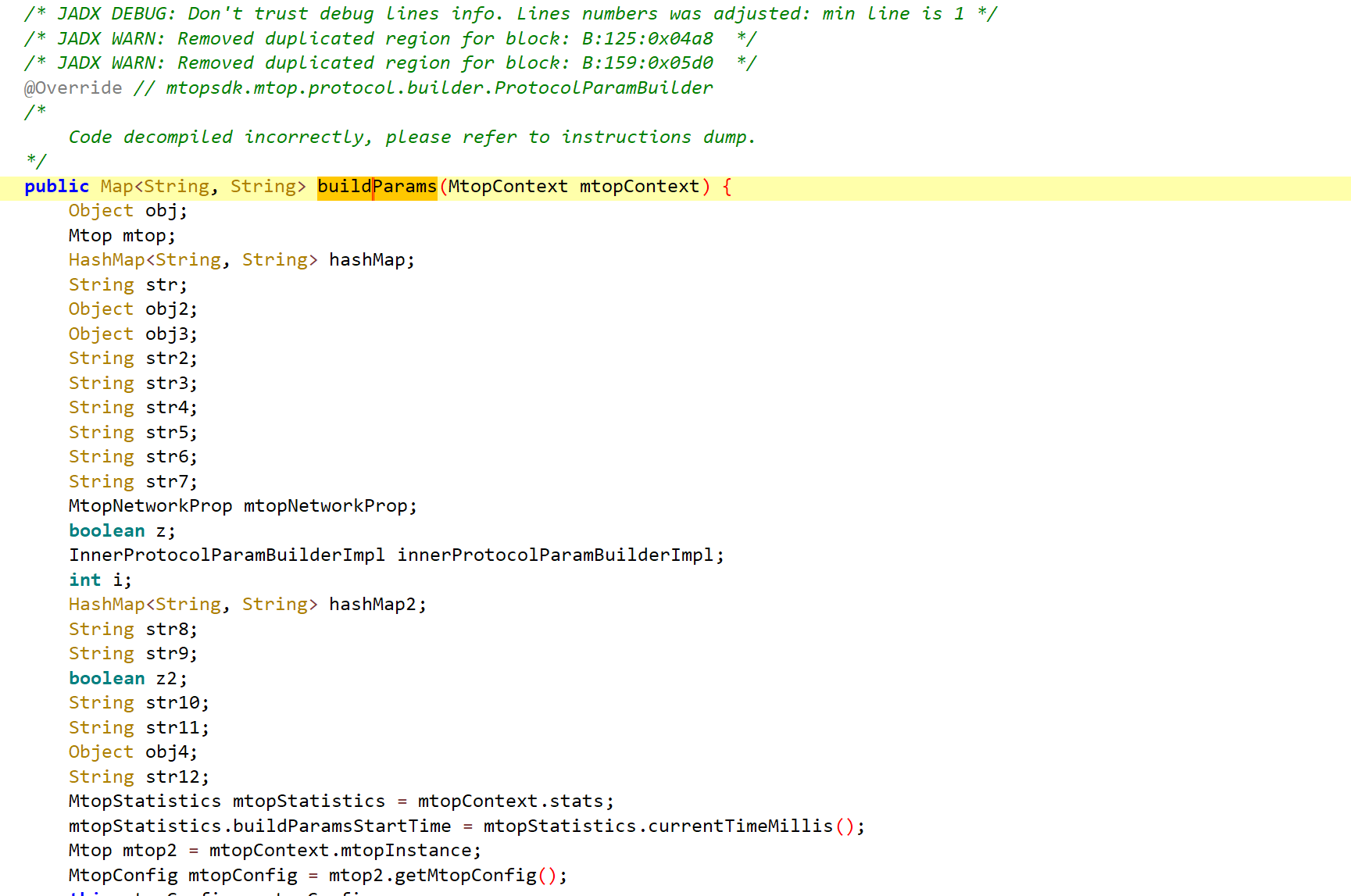This screenshot has height=896, width=1351.
Task: Click the public keyword of buildParams
Action: coord(56,187)
